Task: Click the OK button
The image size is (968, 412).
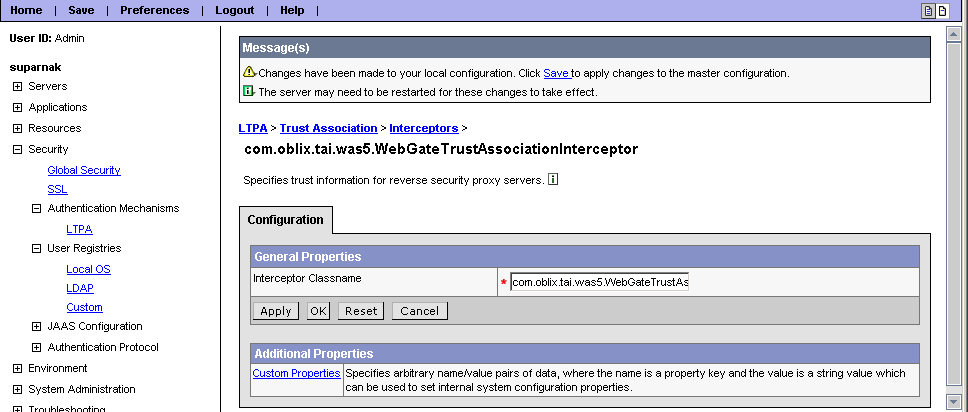Action: click(x=319, y=311)
